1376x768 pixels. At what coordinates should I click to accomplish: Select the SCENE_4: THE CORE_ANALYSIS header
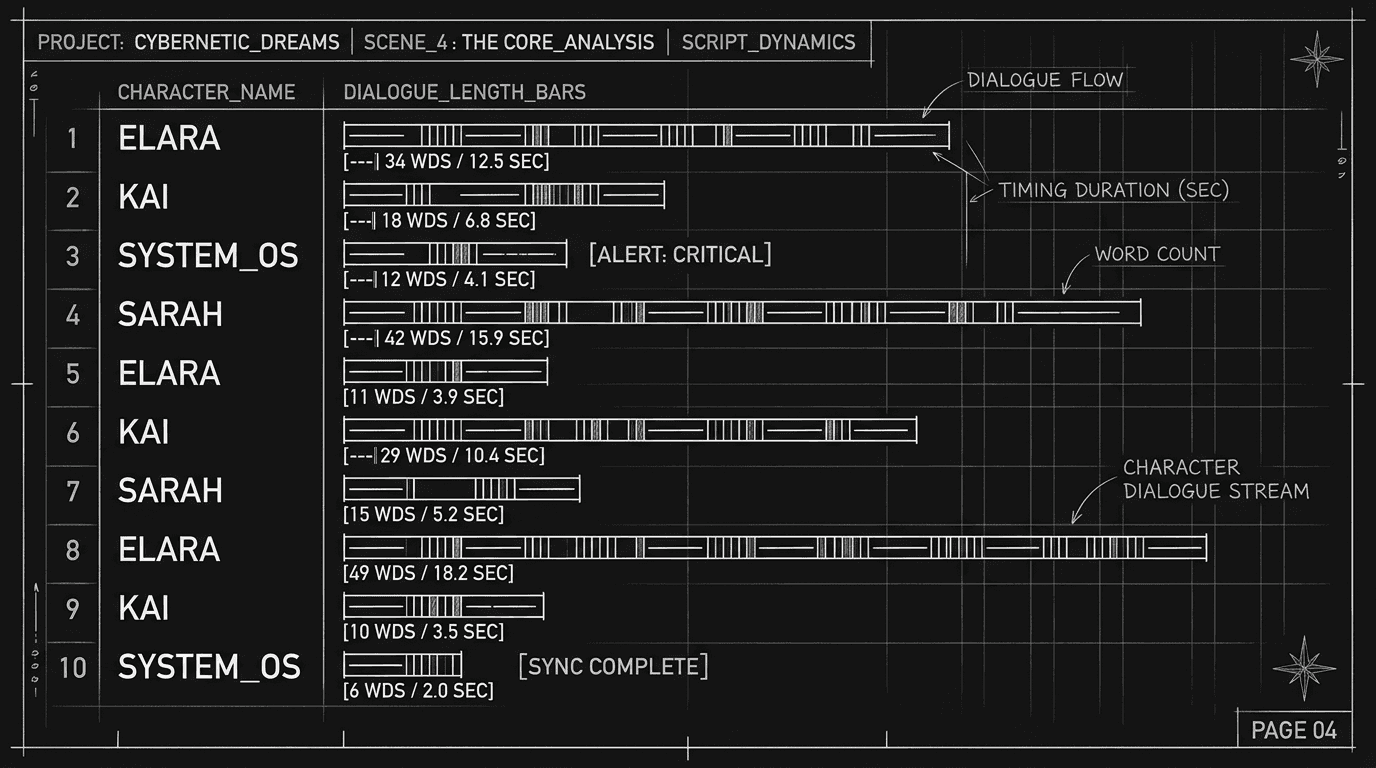[508, 42]
